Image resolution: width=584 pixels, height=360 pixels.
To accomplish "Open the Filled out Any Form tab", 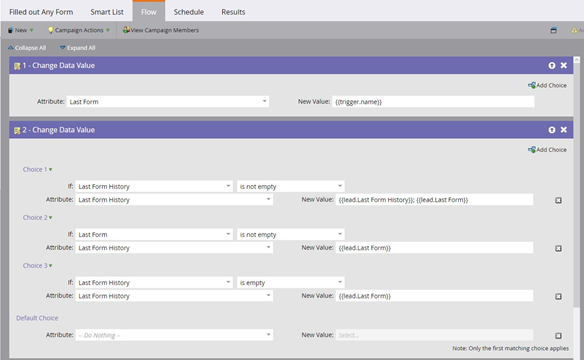I will pyautogui.click(x=41, y=12).
